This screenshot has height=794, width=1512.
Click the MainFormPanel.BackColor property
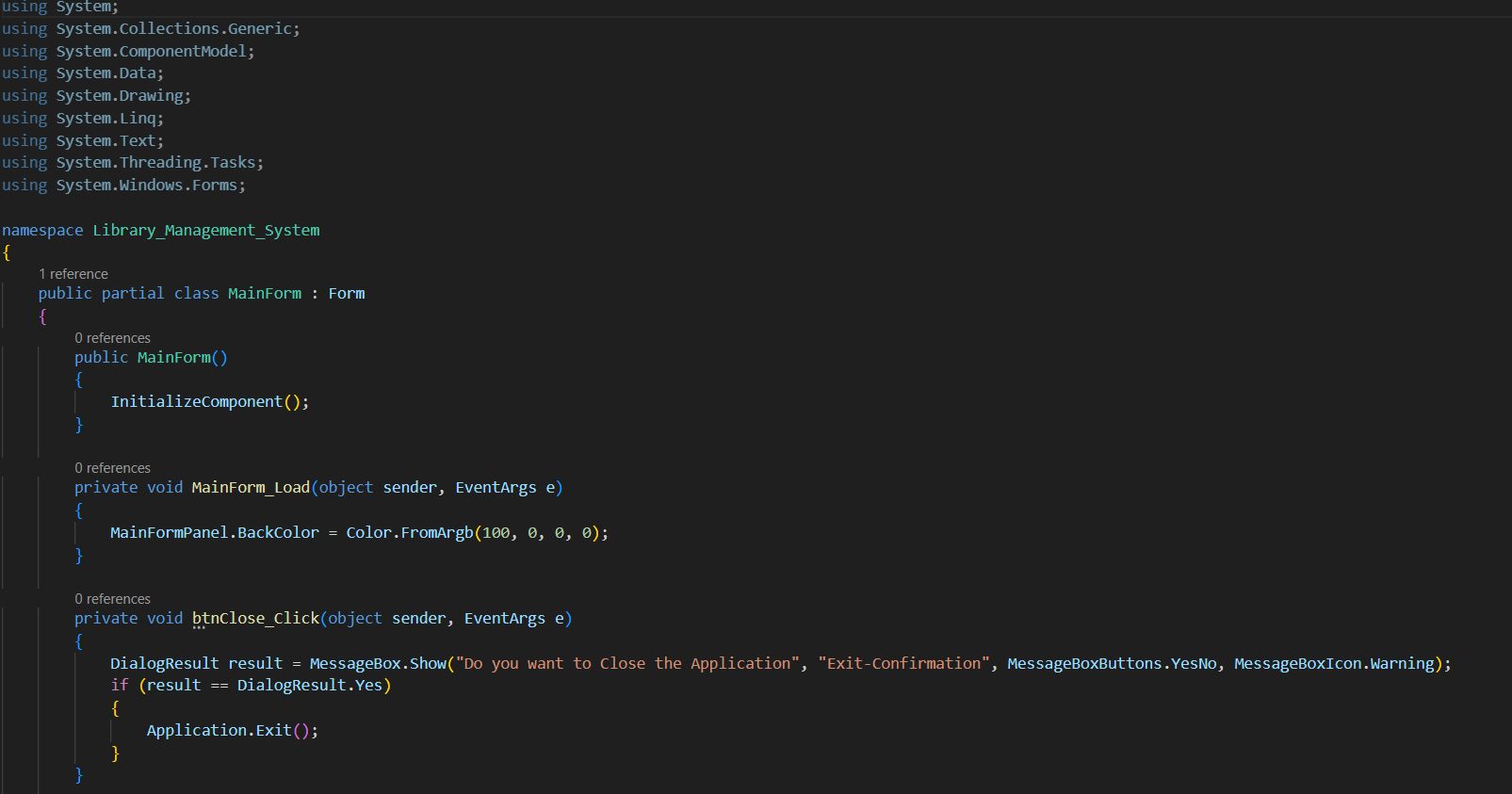pyautogui.click(x=214, y=533)
